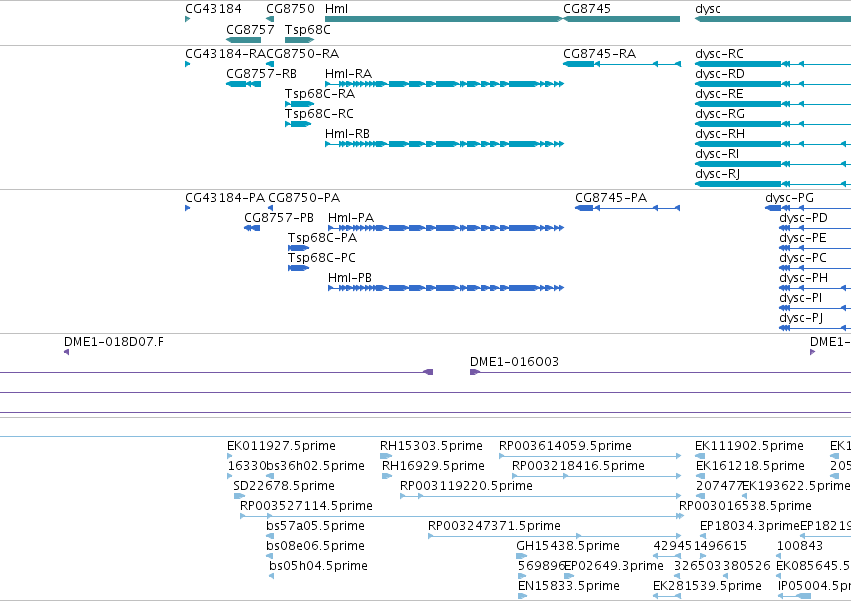
Task: Click EST label bs05h04.5prime
Action: [319, 566]
